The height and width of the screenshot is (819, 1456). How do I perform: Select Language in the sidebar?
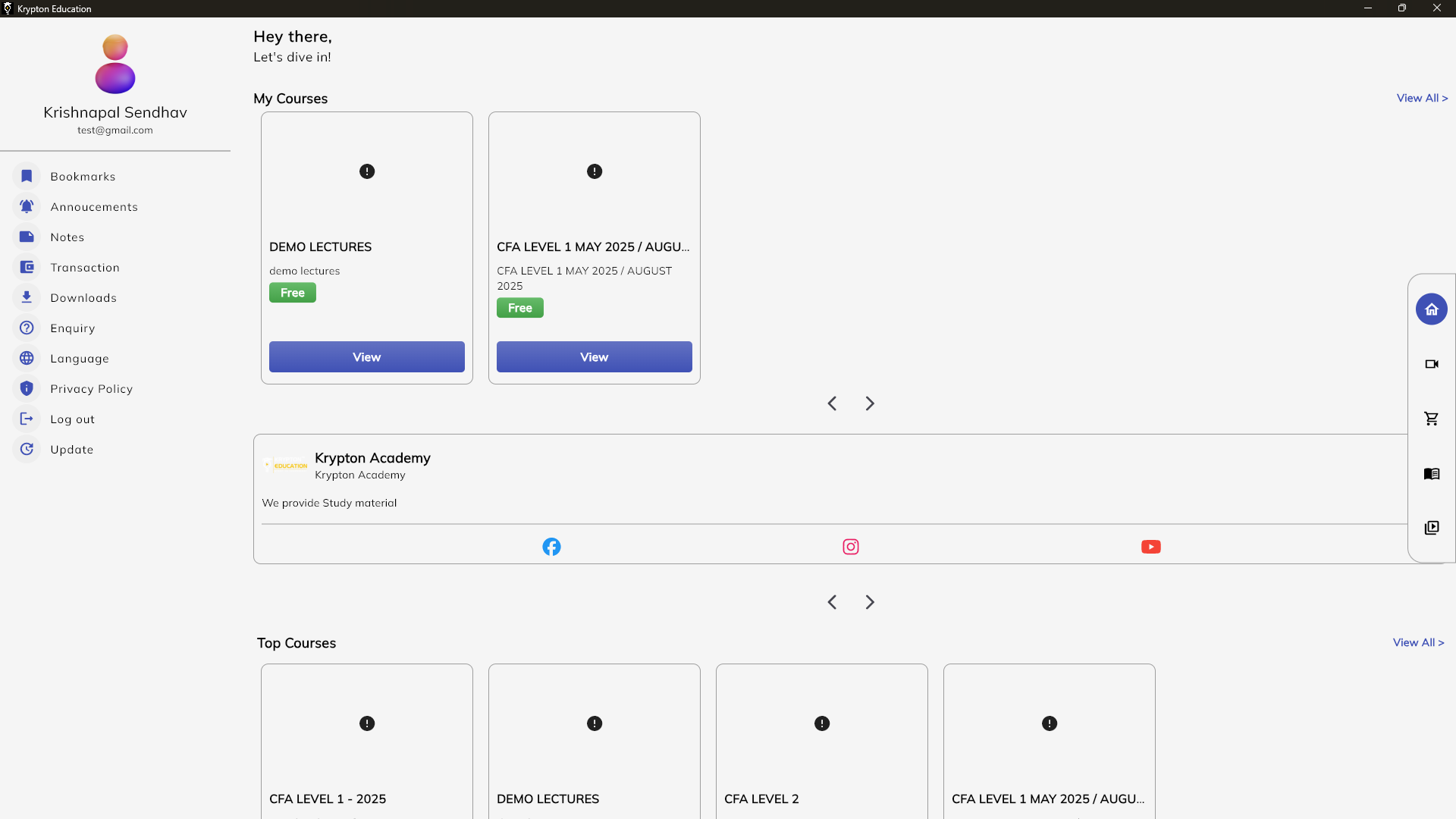(80, 359)
